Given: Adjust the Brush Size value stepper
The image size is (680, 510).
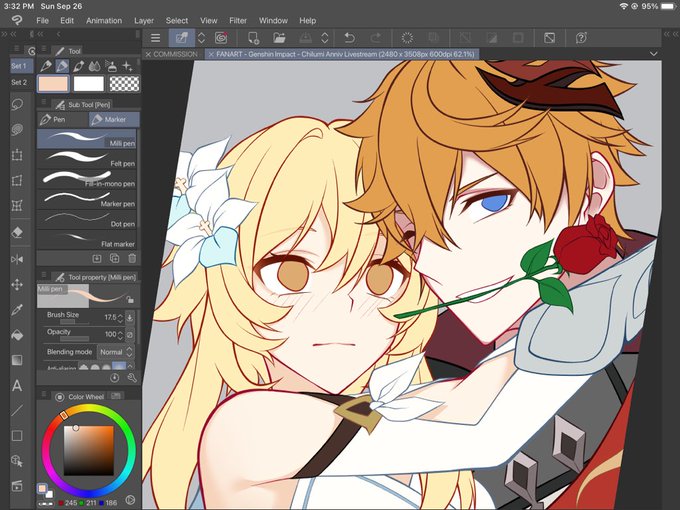Looking at the screenshot, I should [120, 318].
